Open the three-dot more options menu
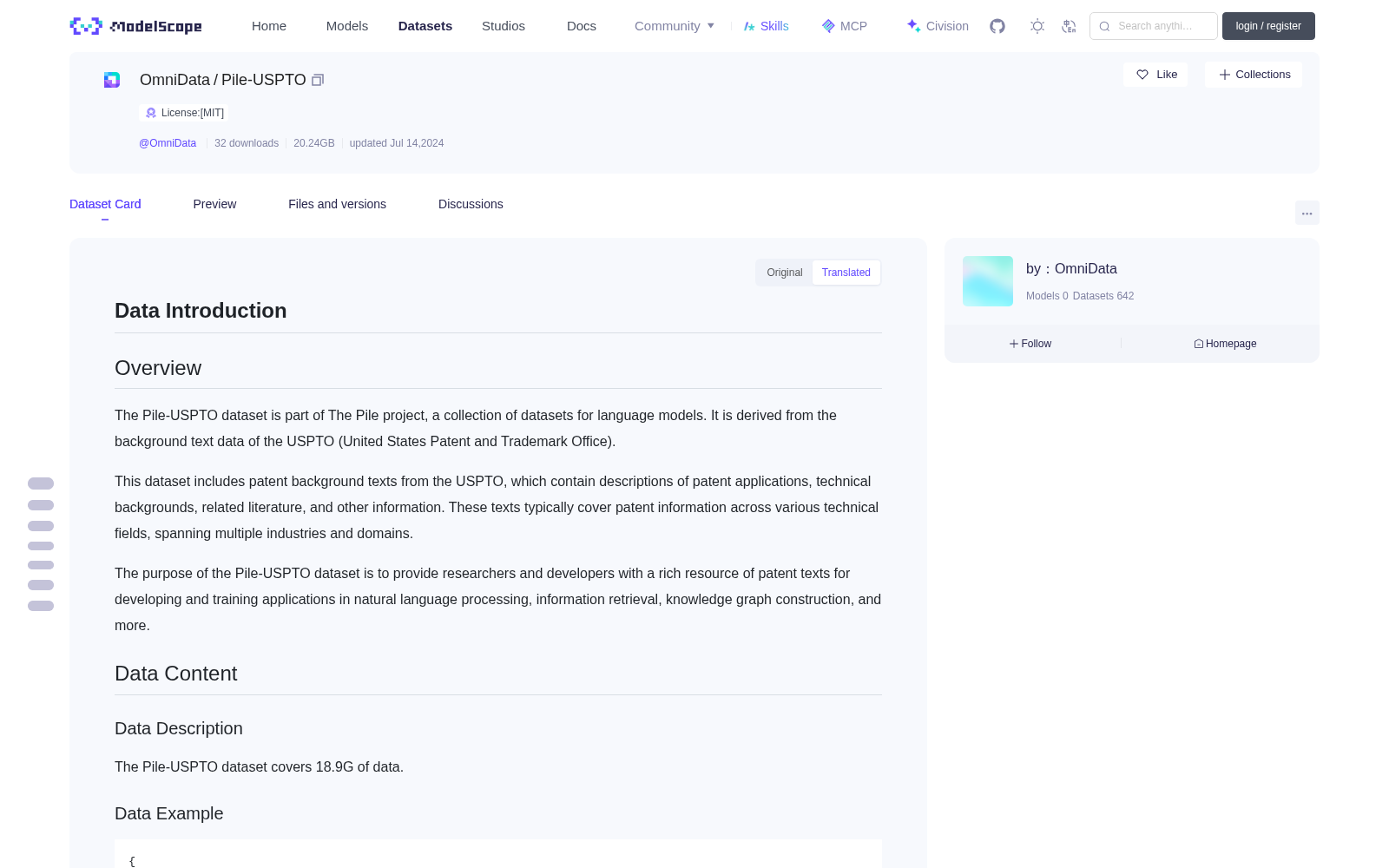Image resolution: width=1389 pixels, height=868 pixels. click(x=1307, y=213)
